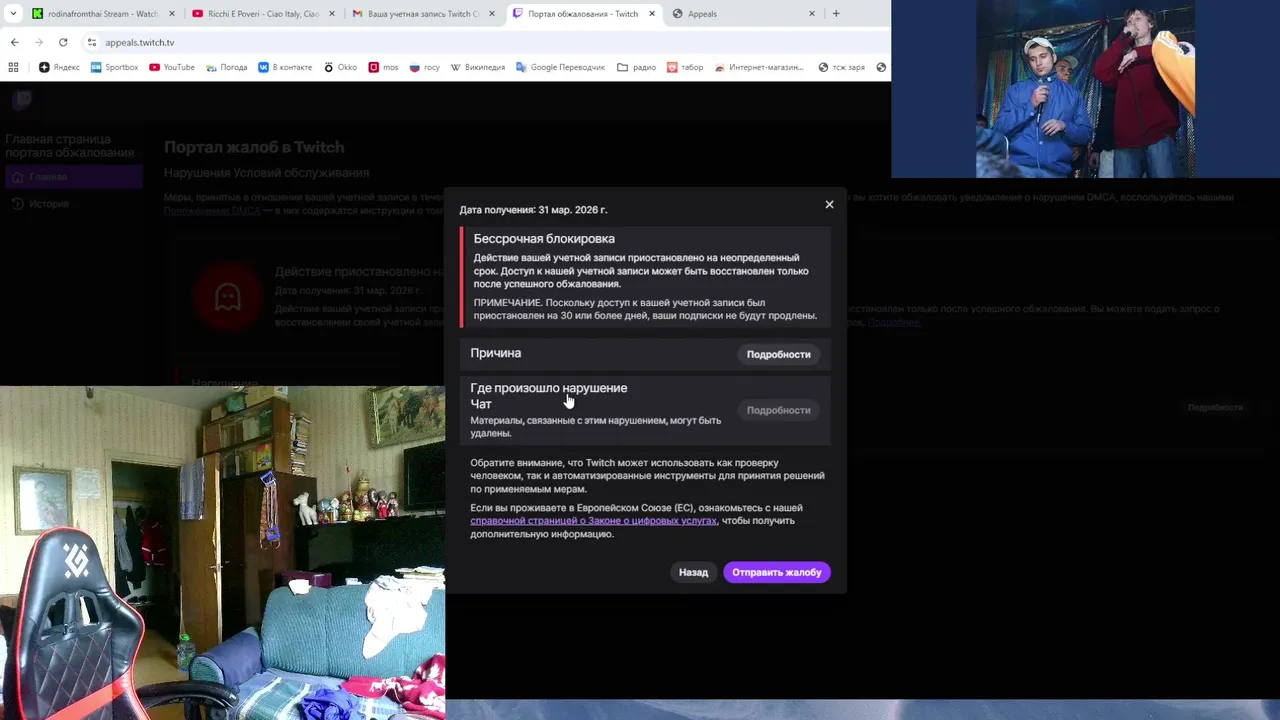Click the Портал жалоб в Twitch heading

(254, 147)
